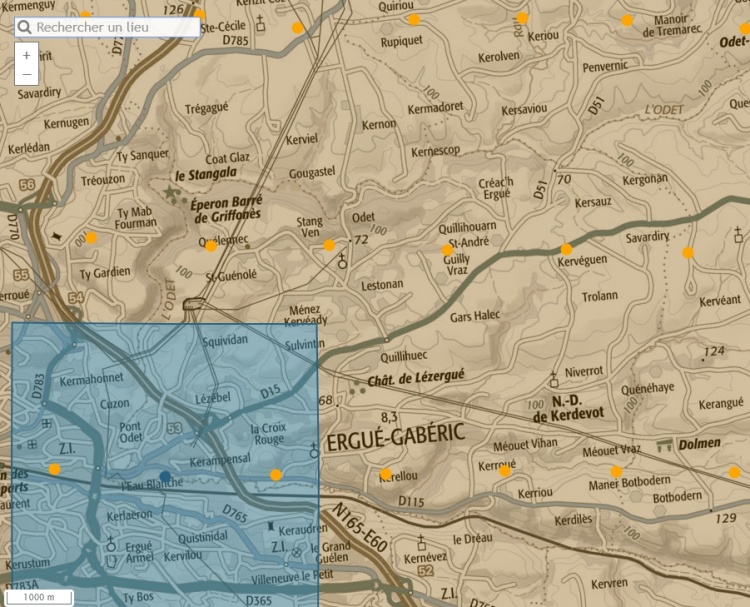
Task: Select the orange marker below la Croix Rouge
Action: pyautogui.click(x=276, y=475)
